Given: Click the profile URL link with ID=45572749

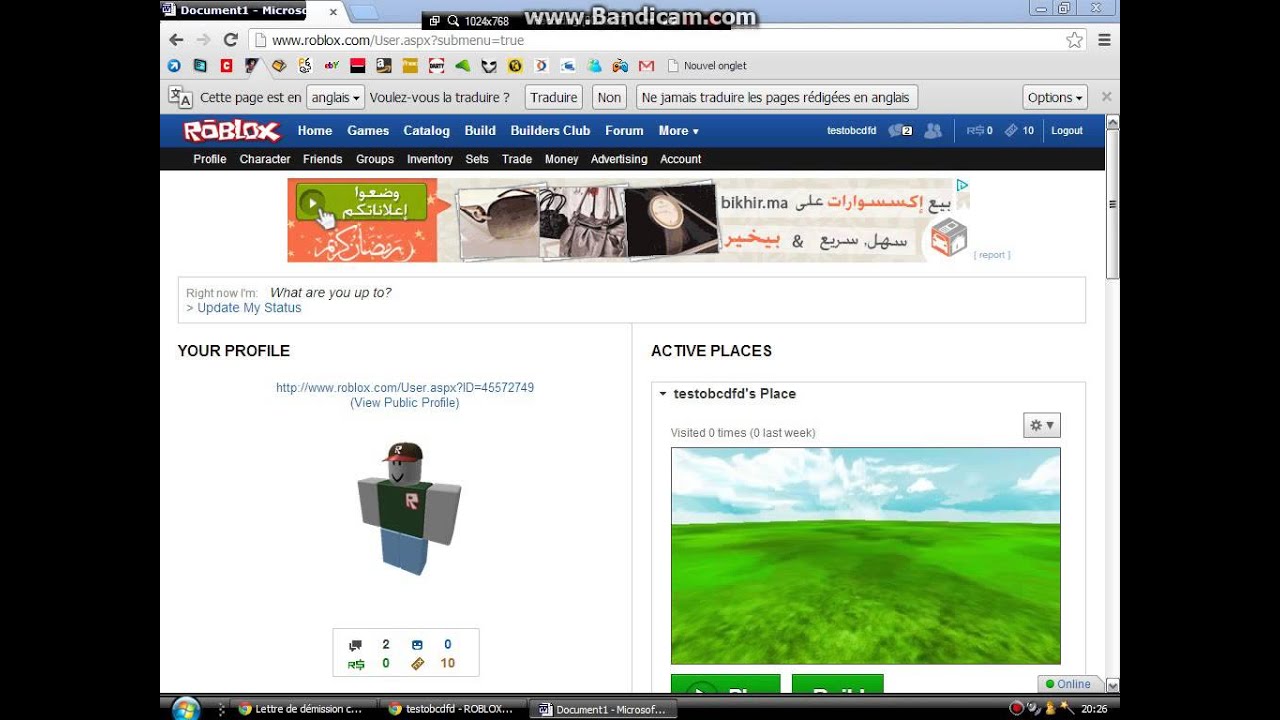Looking at the screenshot, I should click(x=405, y=388).
